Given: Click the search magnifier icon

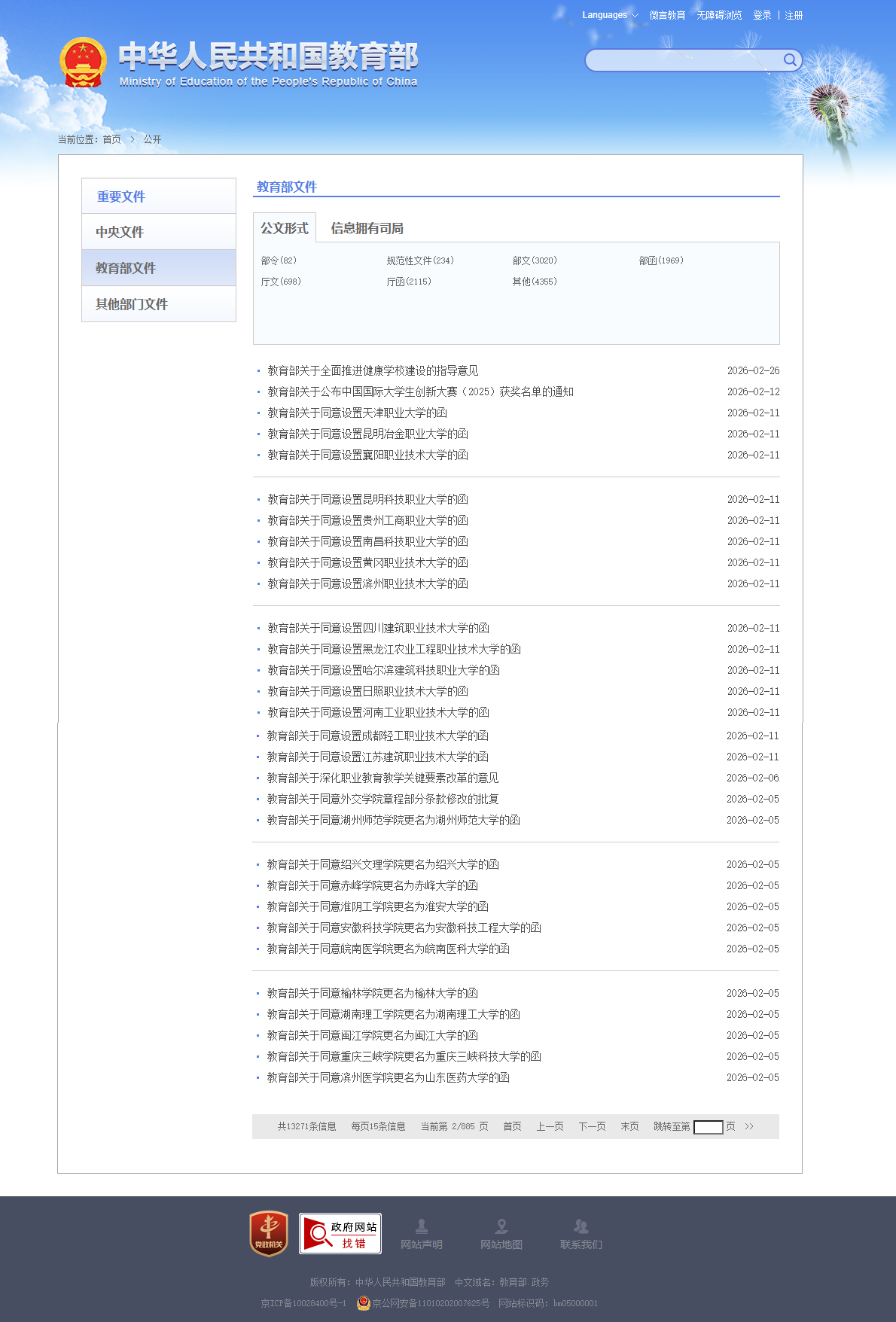Looking at the screenshot, I should click(x=789, y=60).
